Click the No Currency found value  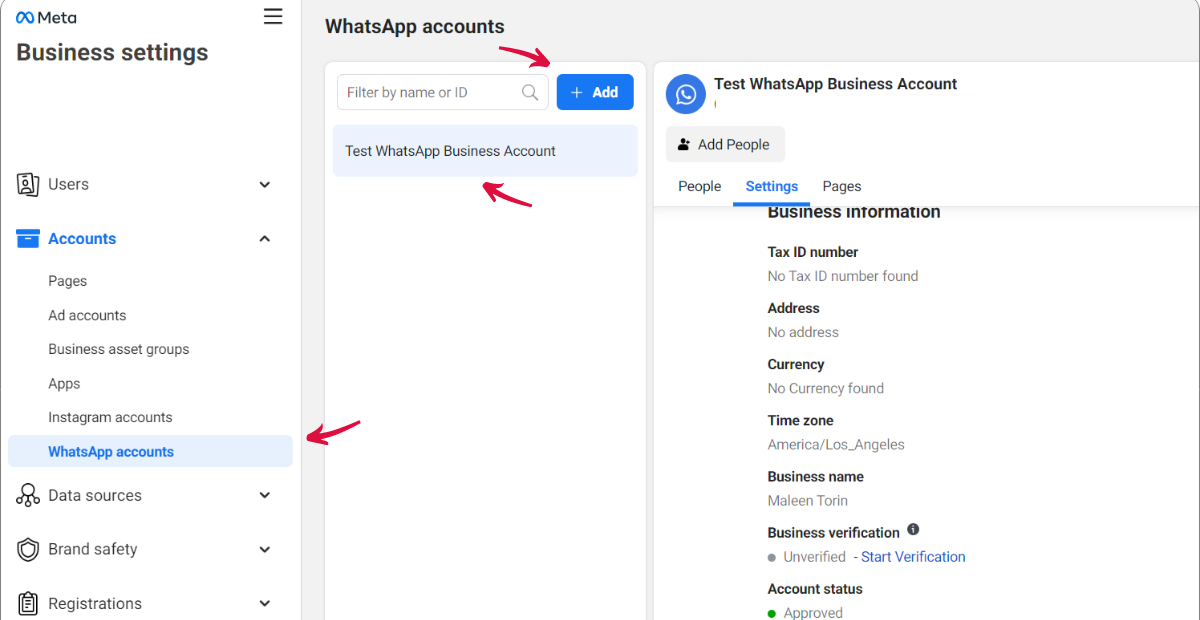[x=826, y=388]
